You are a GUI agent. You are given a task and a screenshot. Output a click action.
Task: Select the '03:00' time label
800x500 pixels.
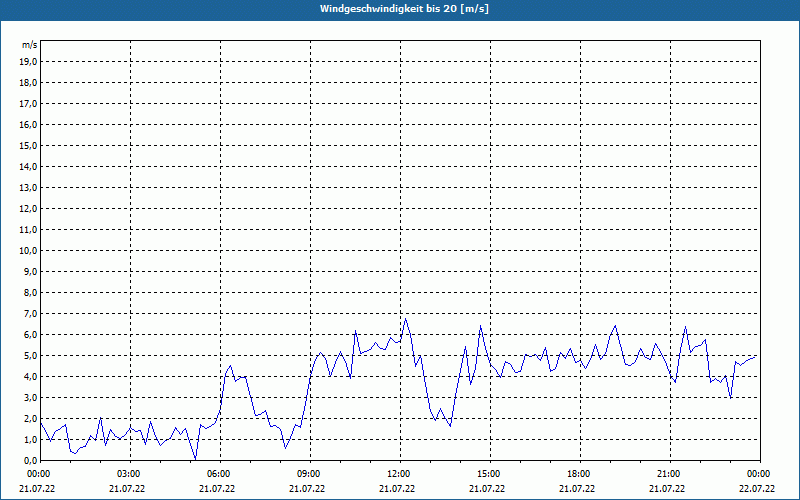tap(130, 474)
